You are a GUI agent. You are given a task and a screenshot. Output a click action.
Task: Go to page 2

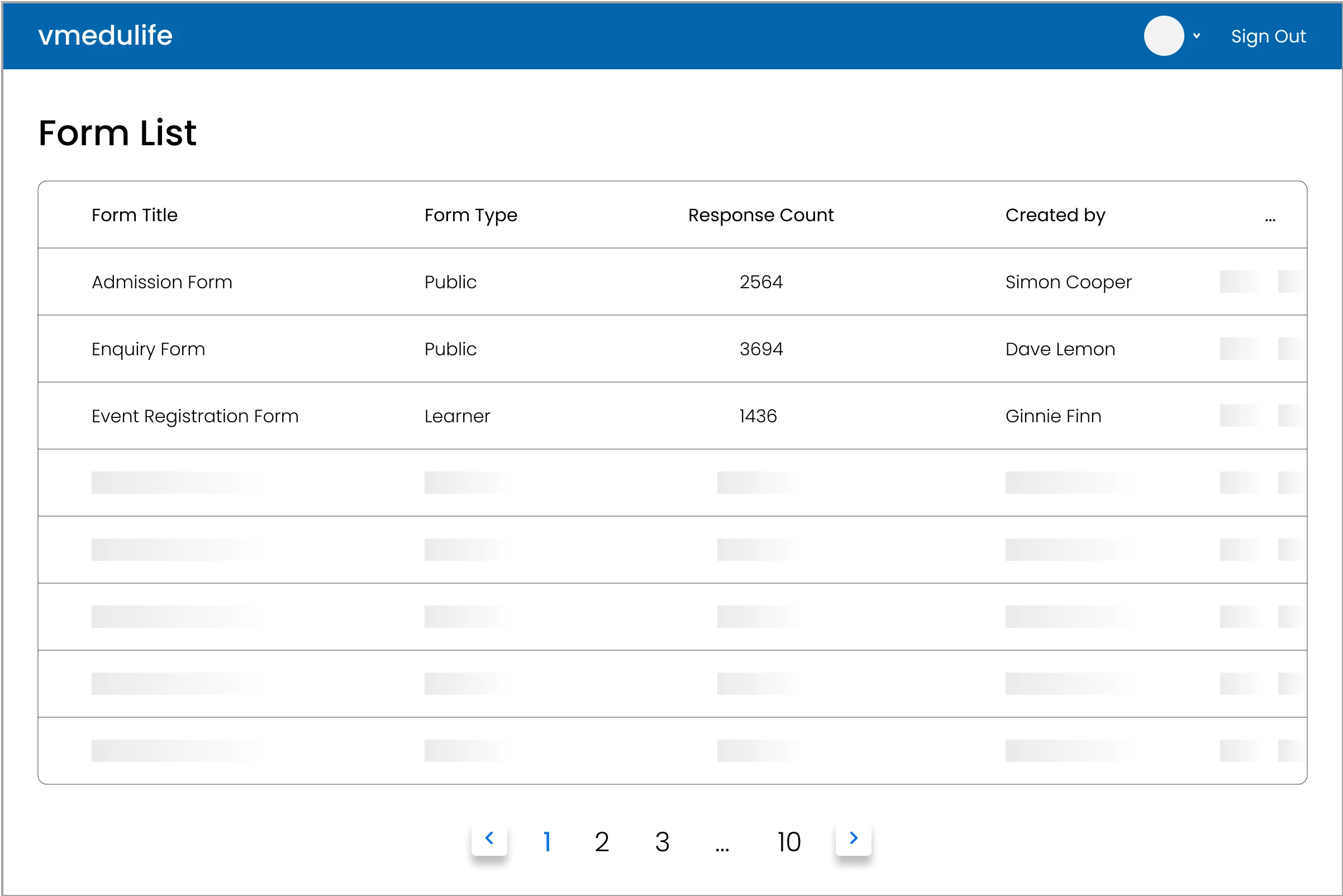(x=601, y=842)
